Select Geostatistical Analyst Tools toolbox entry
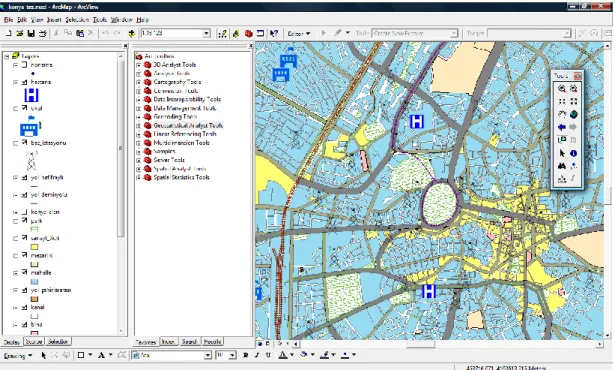The height and width of the screenshot is (370, 615). pos(188,126)
